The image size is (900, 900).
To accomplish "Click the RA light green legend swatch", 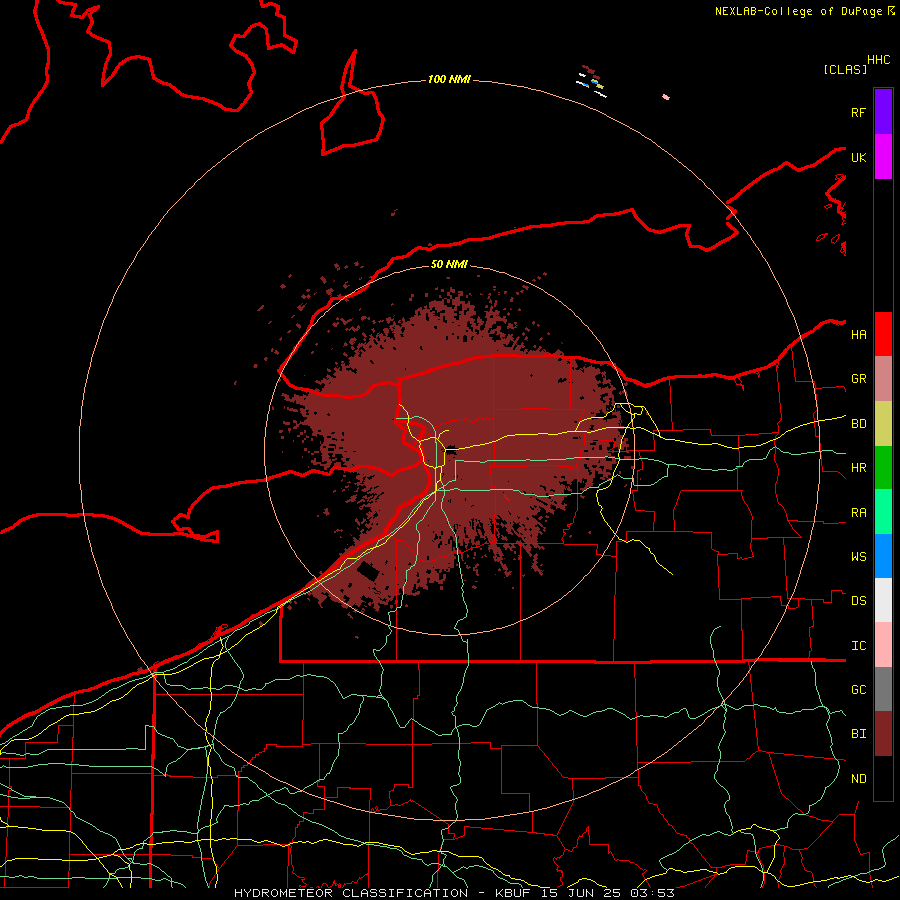I will coord(883,512).
